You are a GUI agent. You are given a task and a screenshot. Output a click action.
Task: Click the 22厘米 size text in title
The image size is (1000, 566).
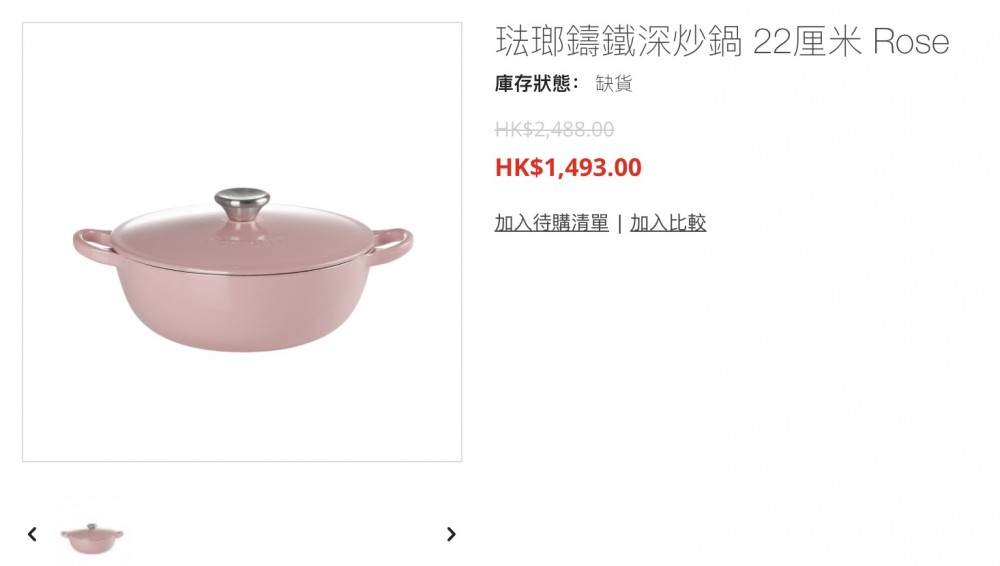(807, 41)
